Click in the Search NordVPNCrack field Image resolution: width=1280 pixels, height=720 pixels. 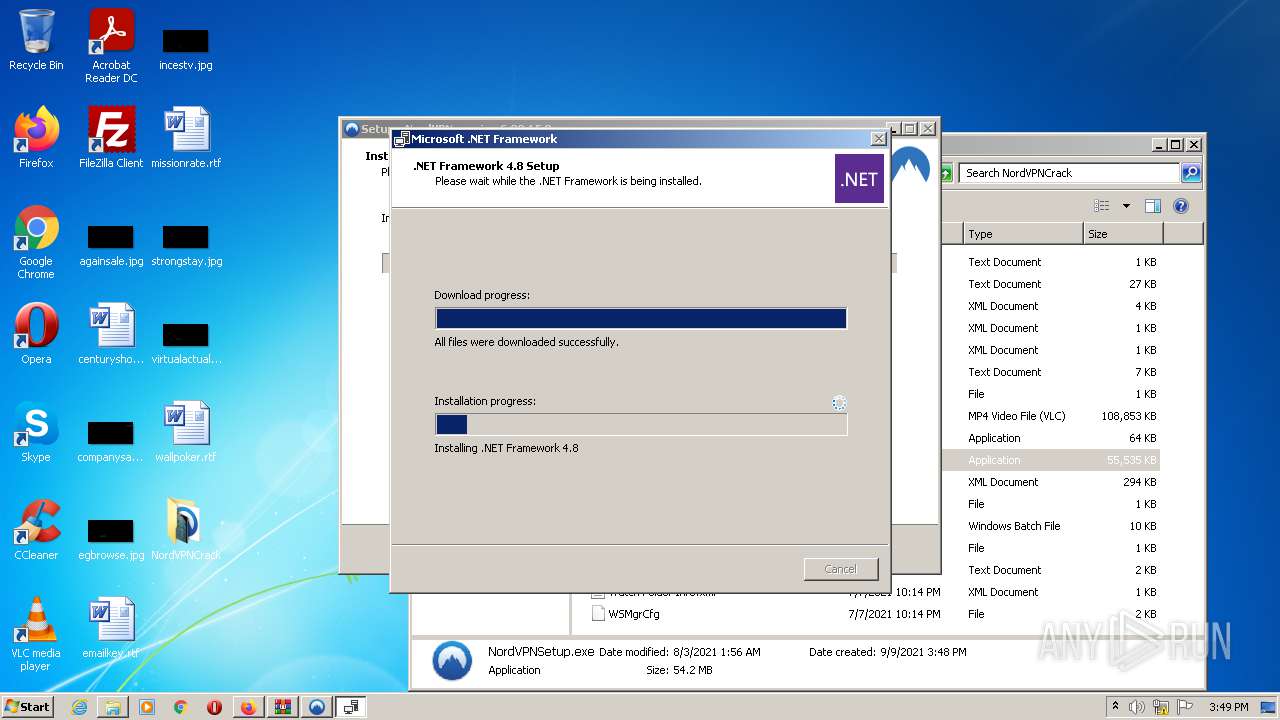[1070, 173]
